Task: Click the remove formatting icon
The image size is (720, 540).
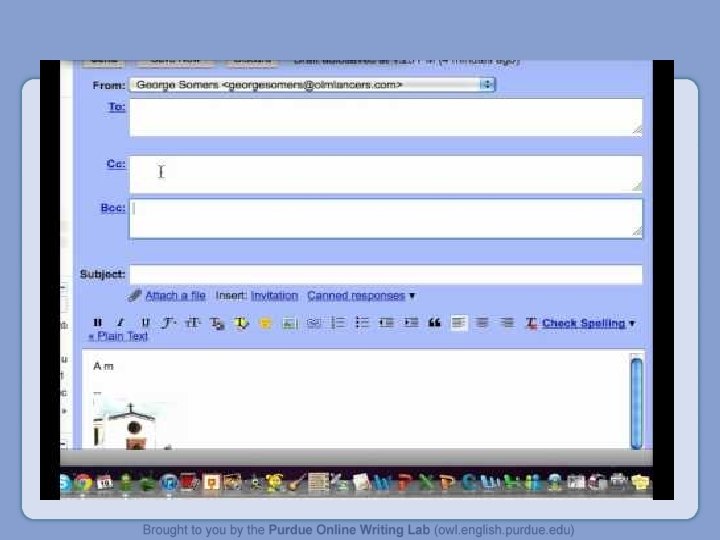Action: tap(531, 323)
